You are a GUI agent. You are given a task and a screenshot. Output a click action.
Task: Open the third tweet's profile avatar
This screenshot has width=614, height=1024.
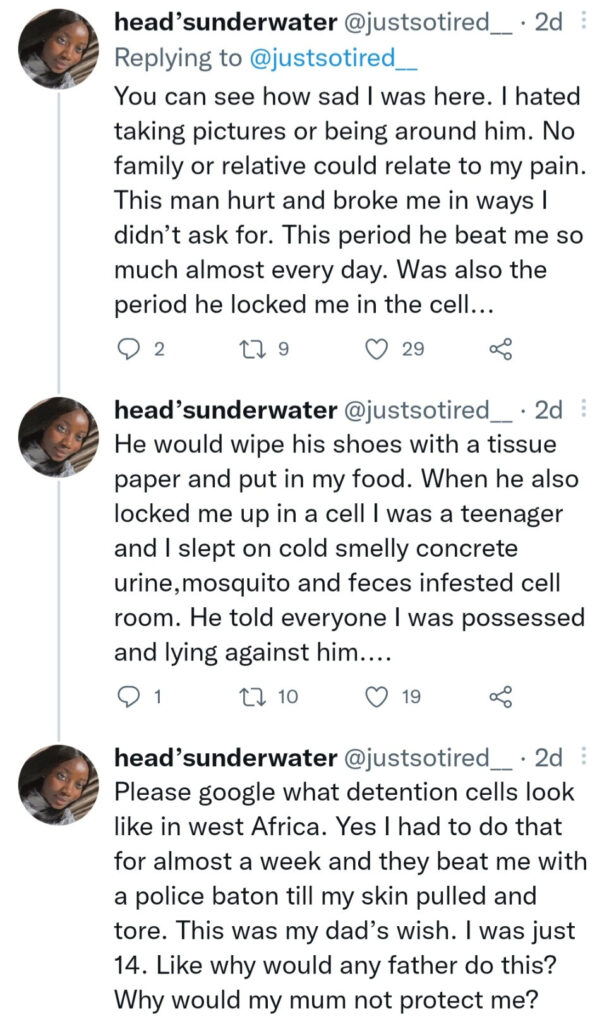point(60,786)
